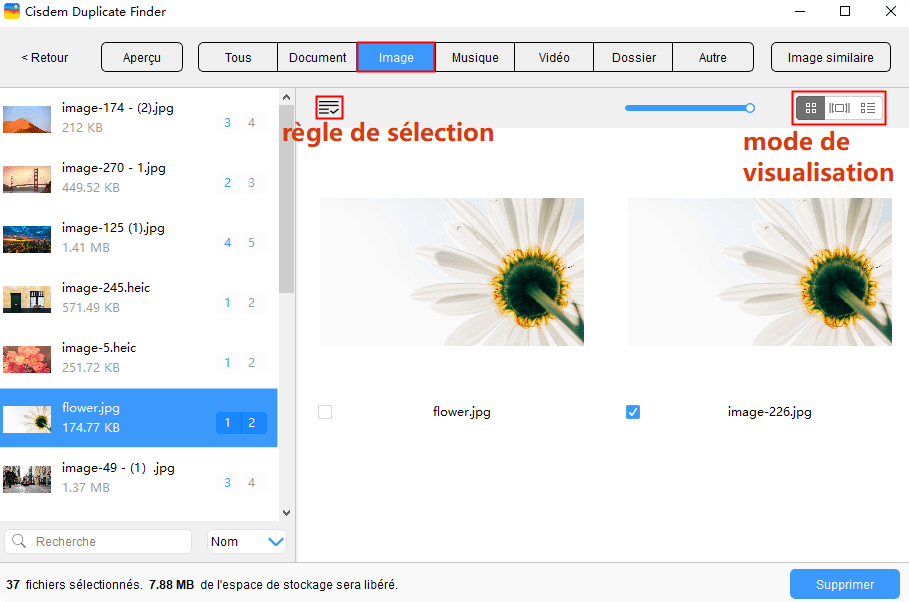Uncheck the image-226.jpg duplicate
This screenshot has width=909, height=602.
pyautogui.click(x=632, y=411)
